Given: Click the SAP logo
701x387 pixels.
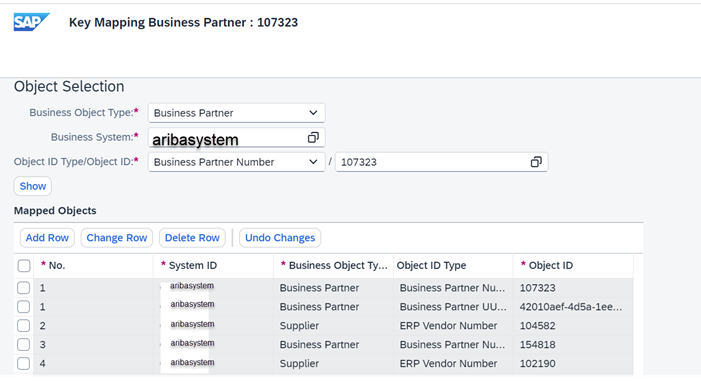Looking at the screenshot, I should click(31, 22).
